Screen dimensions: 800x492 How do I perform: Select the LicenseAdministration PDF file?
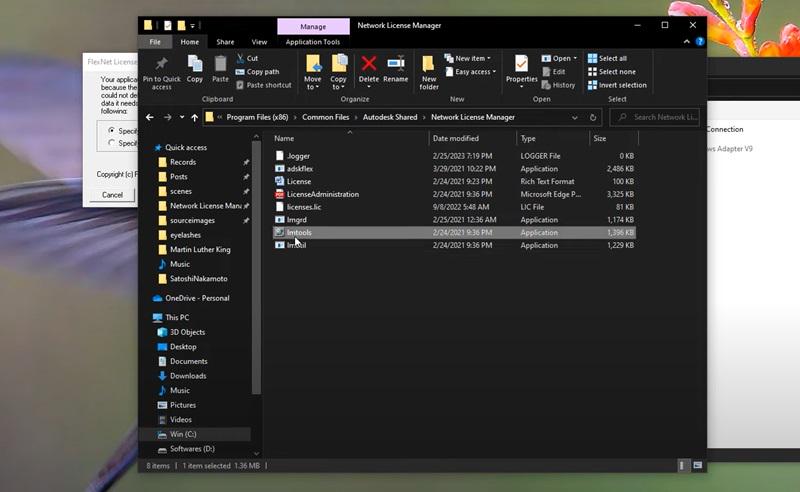click(454, 194)
